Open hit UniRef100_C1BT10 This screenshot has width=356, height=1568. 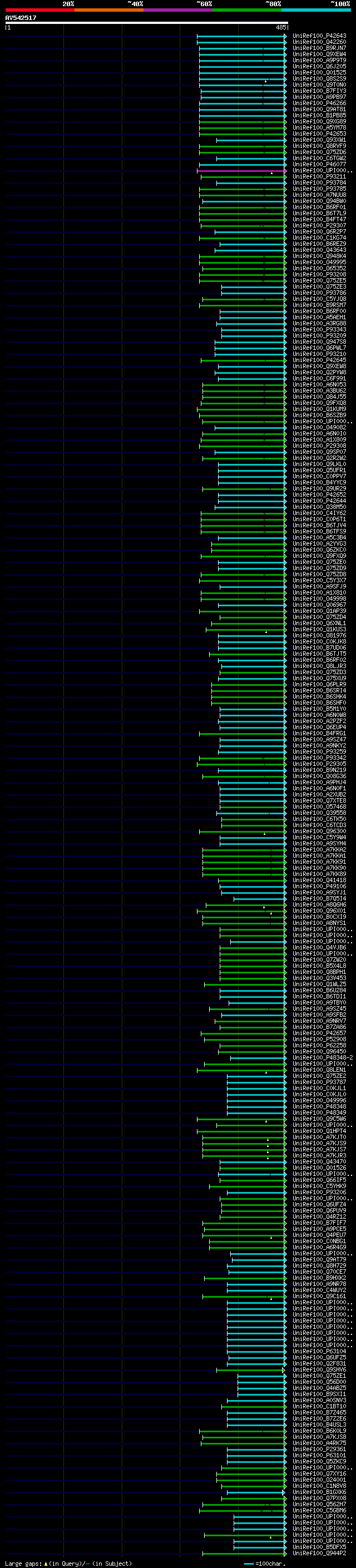pyautogui.click(x=319, y=1407)
